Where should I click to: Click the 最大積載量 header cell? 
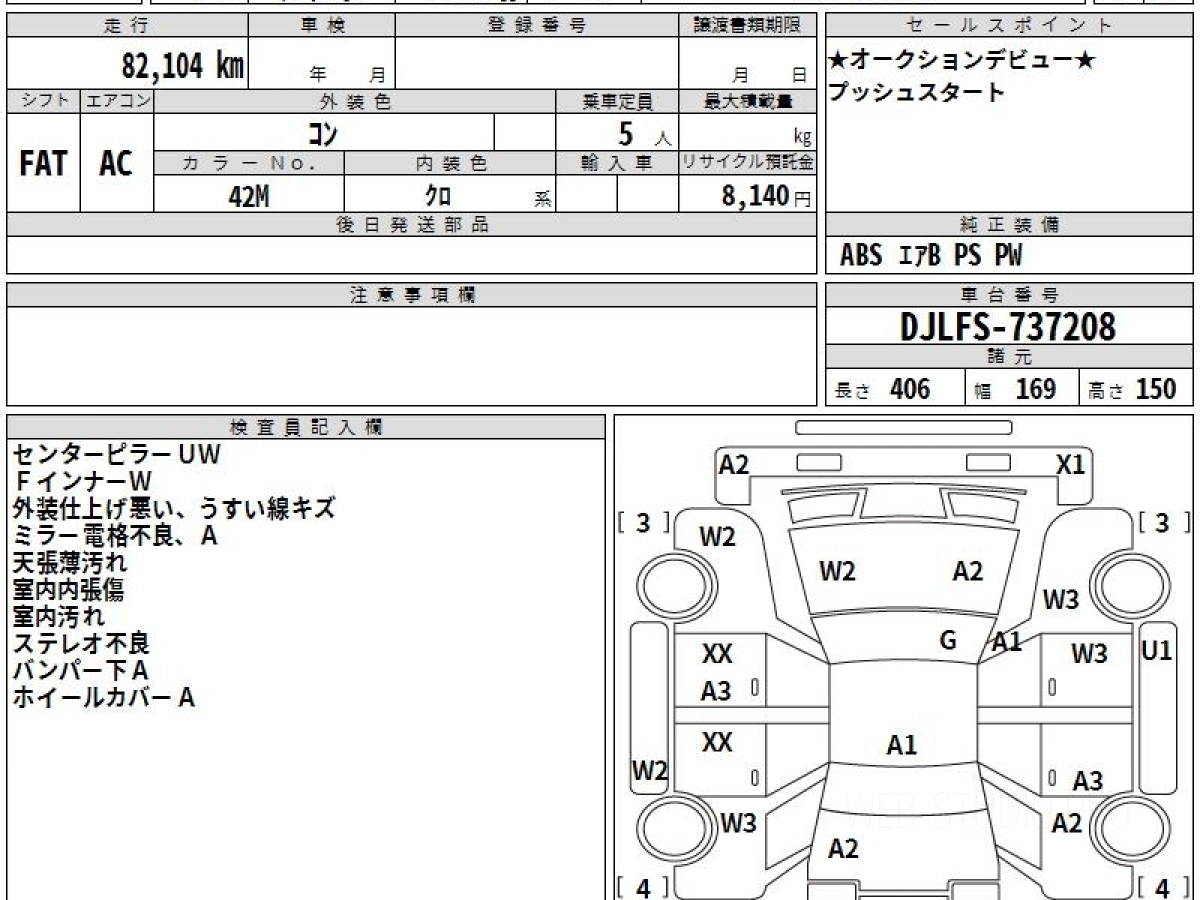tap(747, 101)
